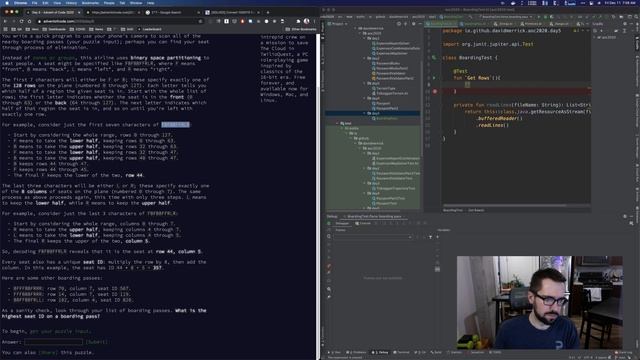The width and height of the screenshot is (640, 360).
Task: Remove the red breakpoint in editor gutter
Action: coord(435,91)
